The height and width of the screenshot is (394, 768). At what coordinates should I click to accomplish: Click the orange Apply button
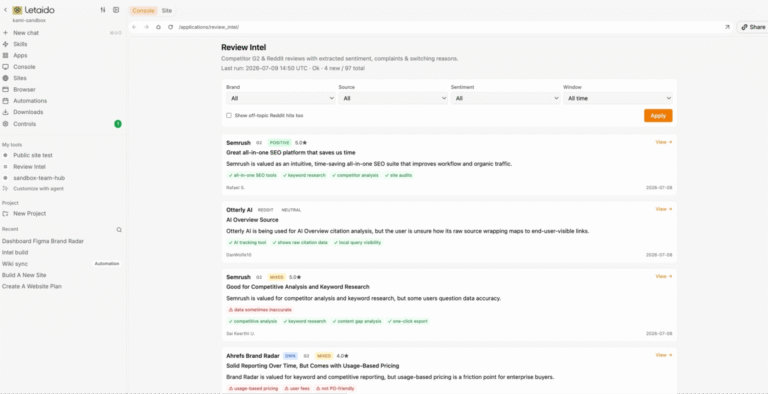(x=658, y=116)
